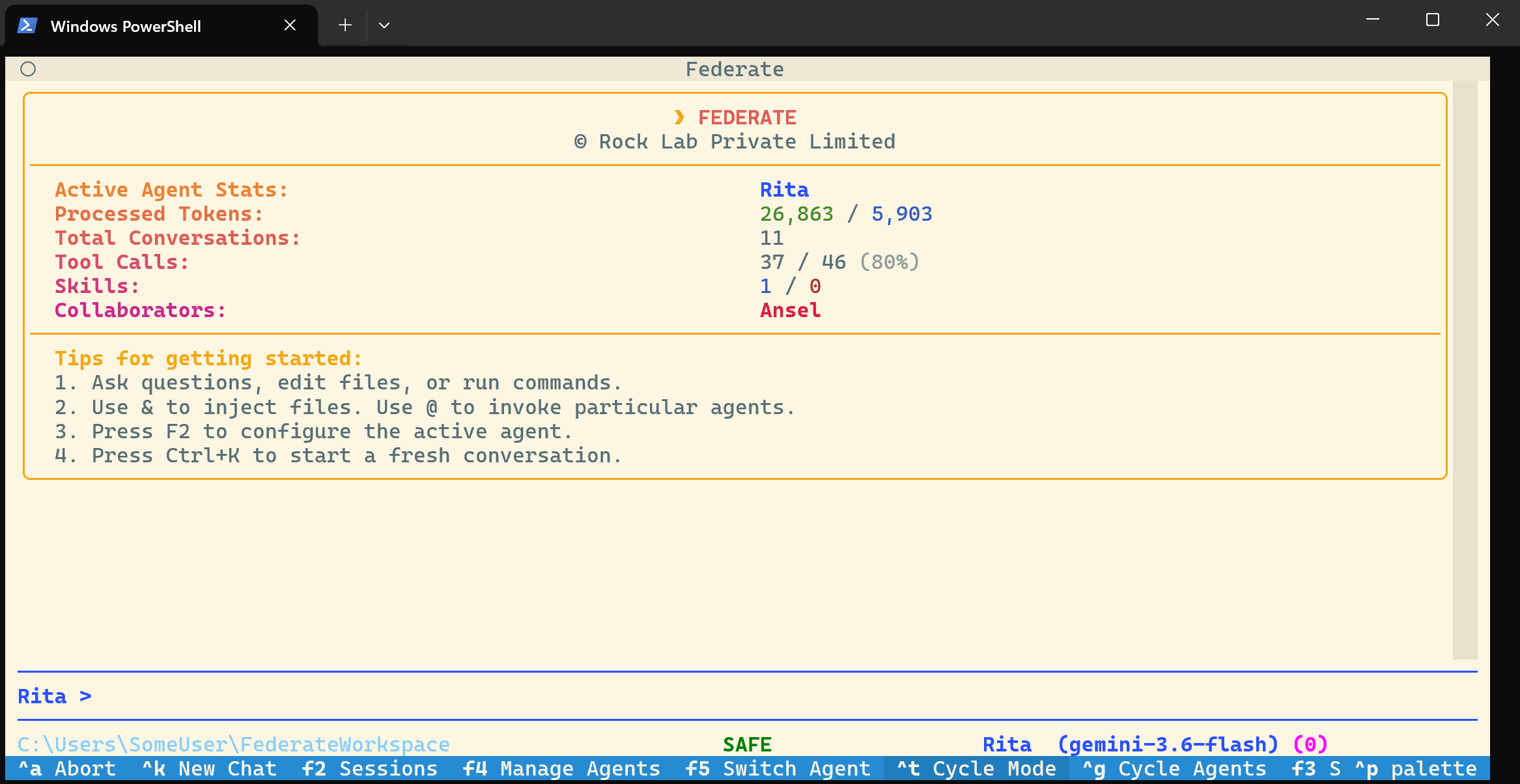1520x784 pixels.
Task: Click the vertical scrollbar of the chat panel
Action: pyautogui.click(x=1465, y=370)
